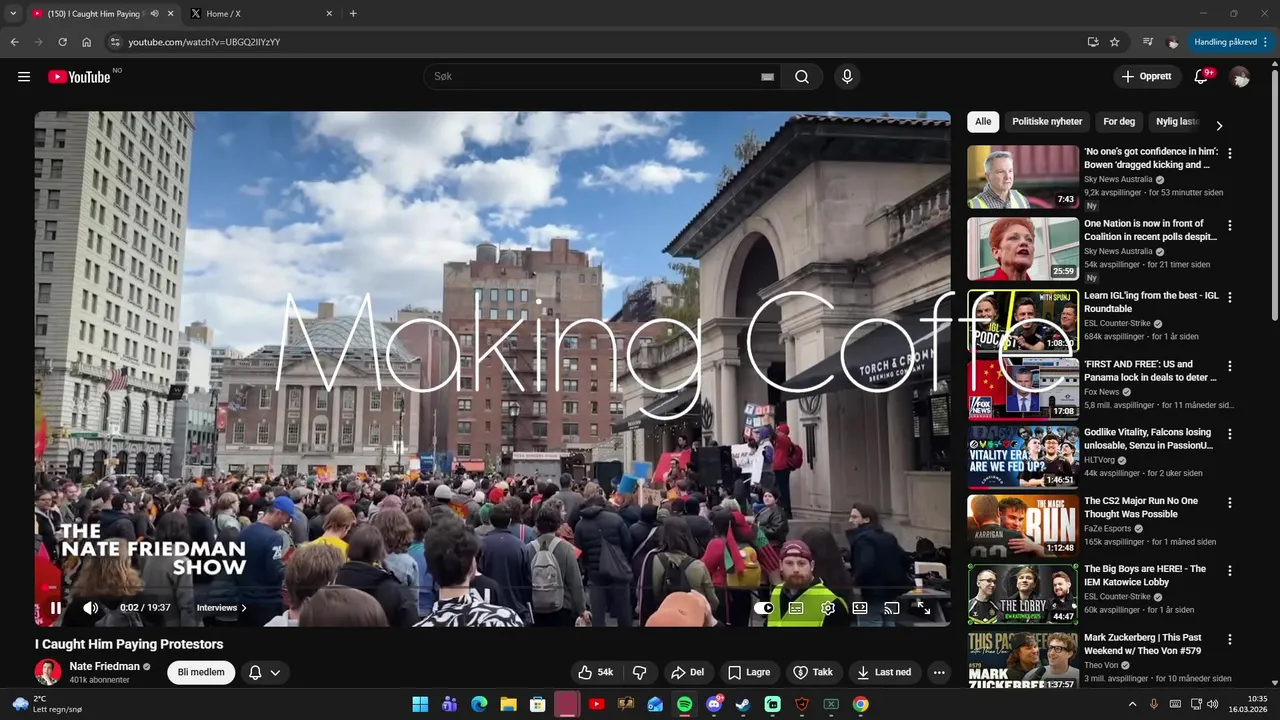Open the on-screen keyboard icon in search box
The width and height of the screenshot is (1280, 720).
click(767, 77)
